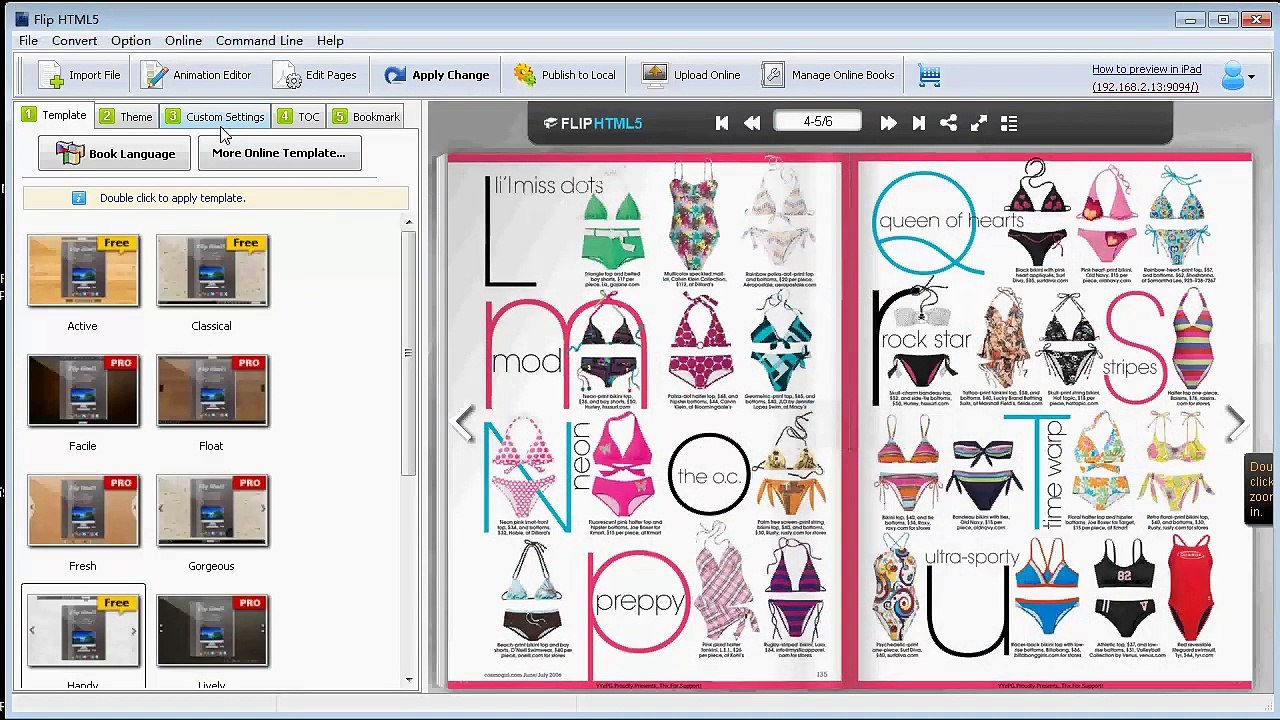The width and height of the screenshot is (1280, 720).
Task: Click the page number field 4-5/6
Action: click(818, 122)
